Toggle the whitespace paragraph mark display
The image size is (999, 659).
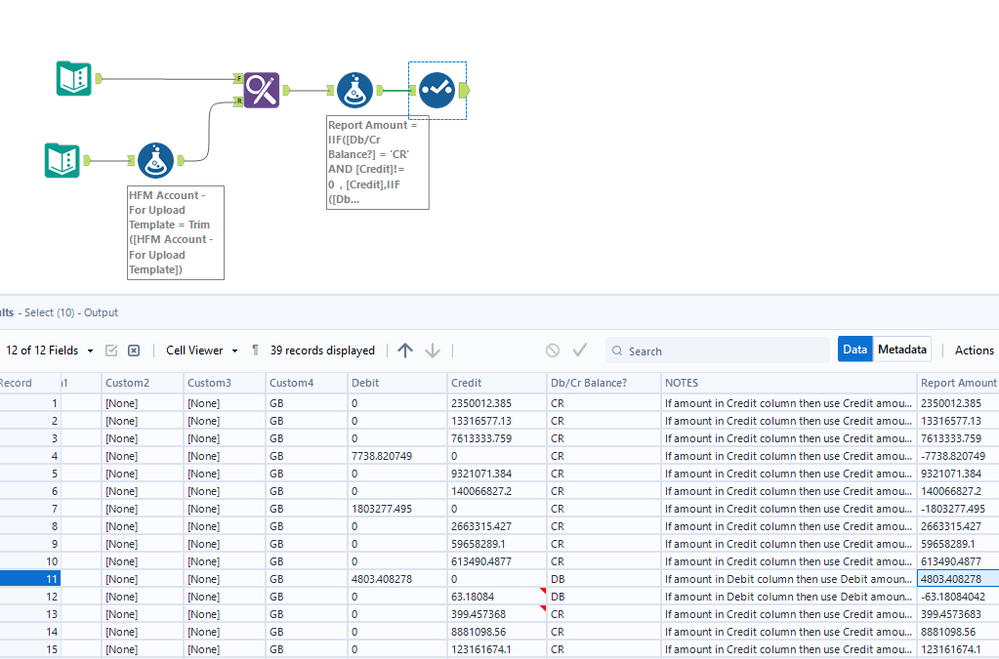(x=255, y=350)
